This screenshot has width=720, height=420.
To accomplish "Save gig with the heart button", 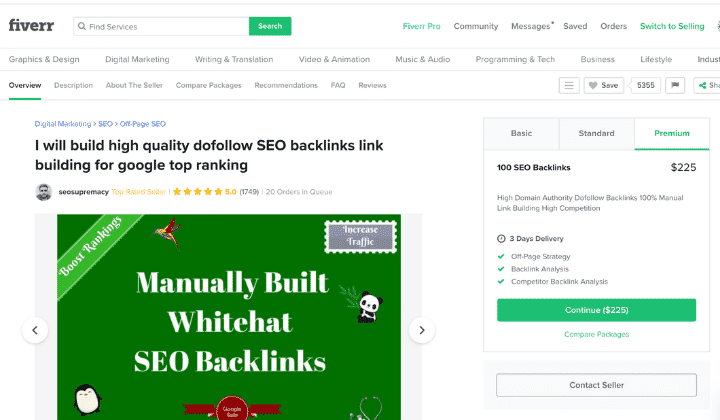I will (x=604, y=85).
